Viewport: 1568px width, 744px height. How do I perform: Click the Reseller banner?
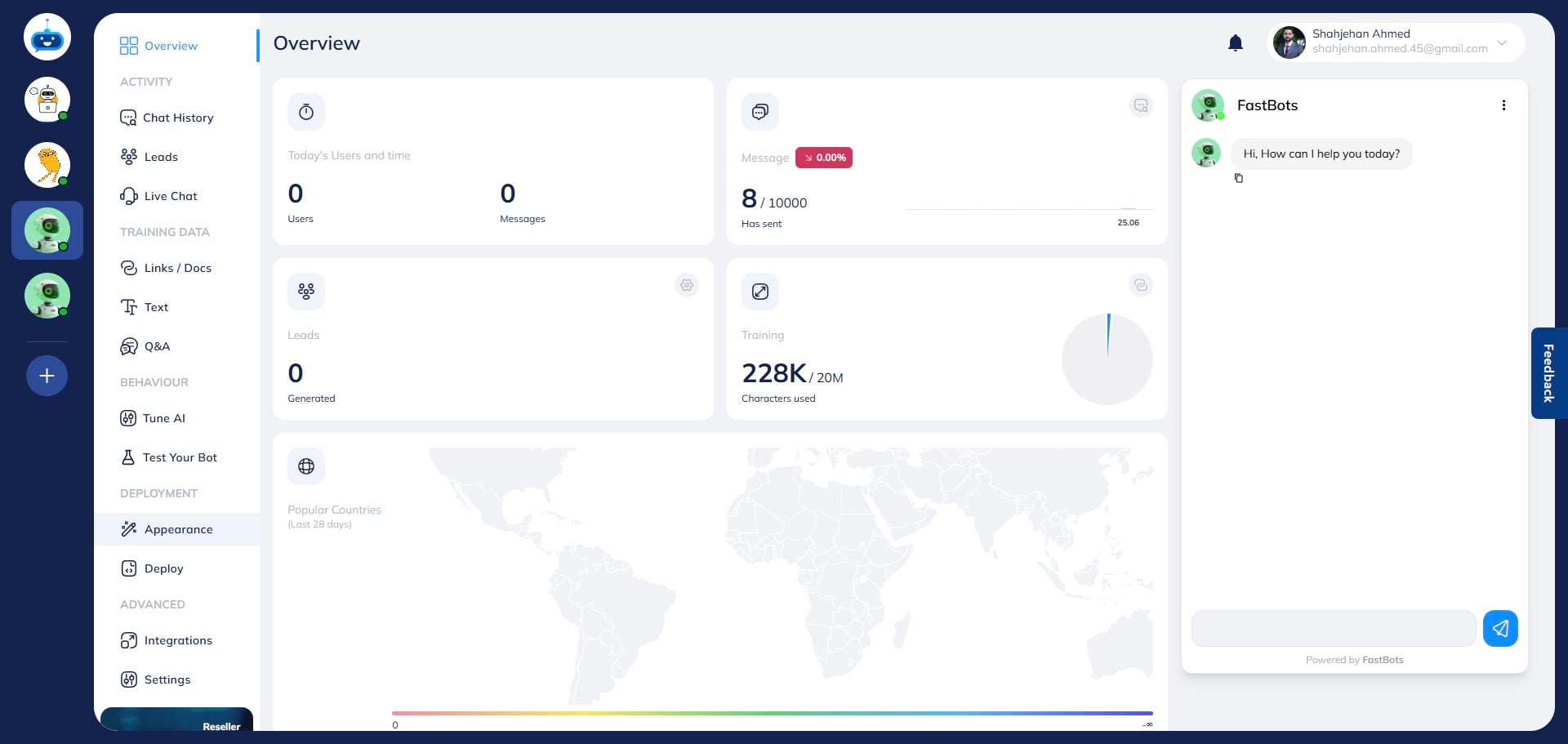click(x=176, y=719)
